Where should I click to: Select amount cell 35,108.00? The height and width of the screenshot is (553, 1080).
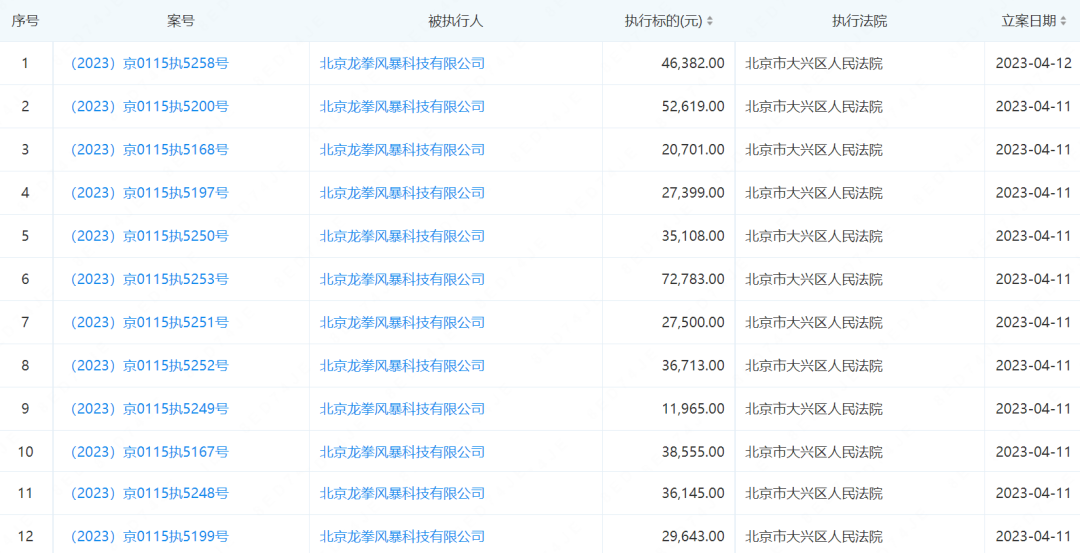coord(692,236)
